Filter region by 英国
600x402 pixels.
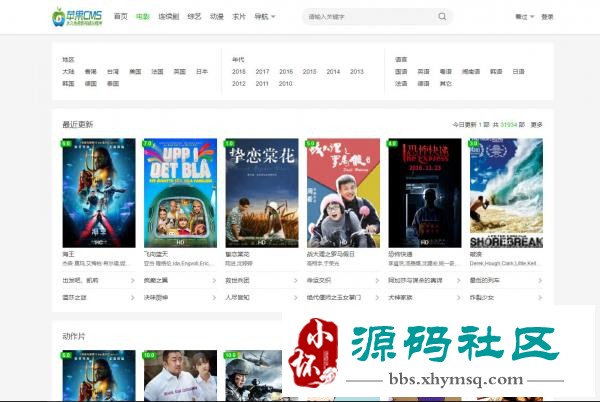tap(179, 72)
